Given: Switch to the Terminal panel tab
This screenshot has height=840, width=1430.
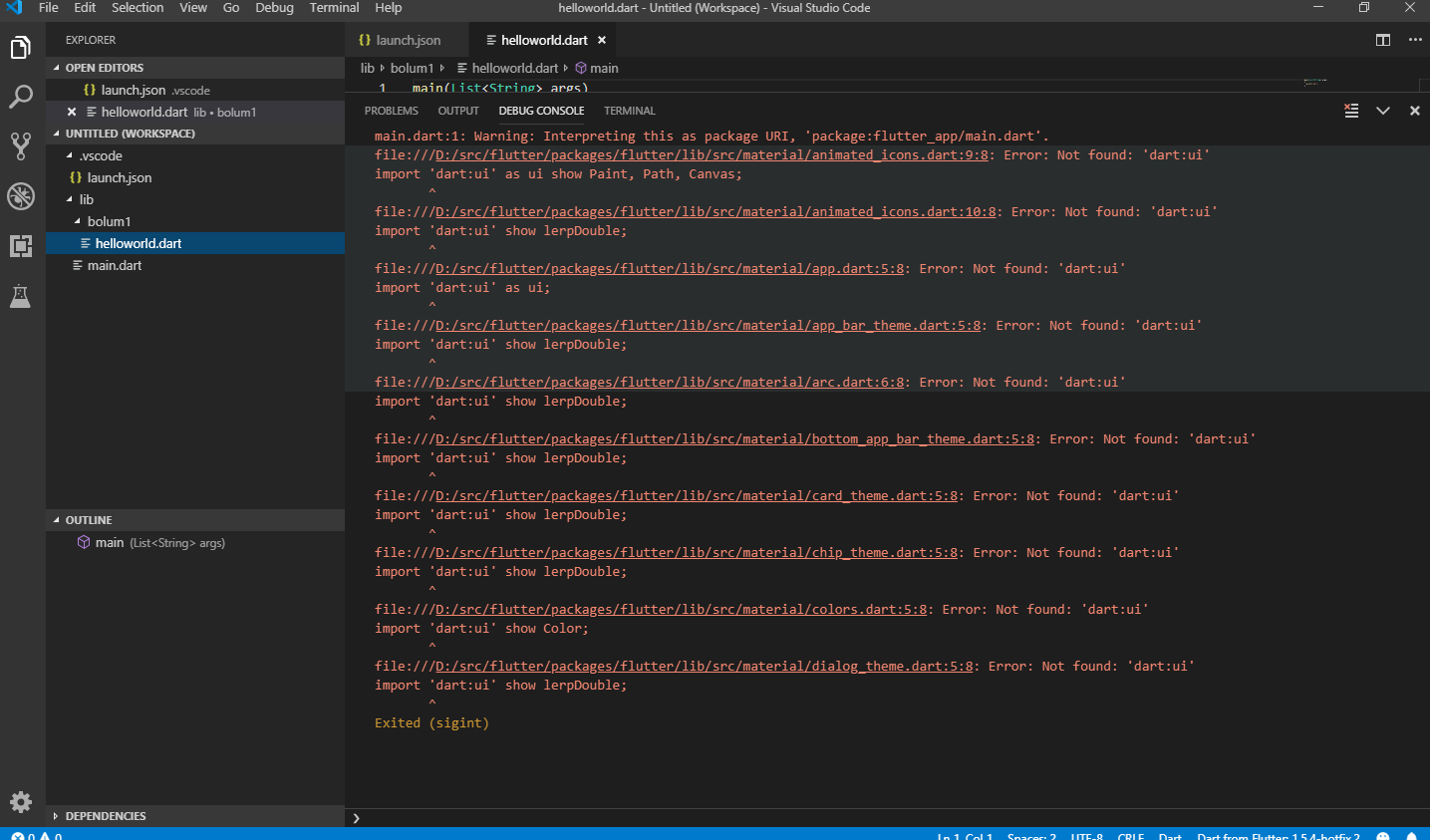Looking at the screenshot, I should pyautogui.click(x=630, y=111).
